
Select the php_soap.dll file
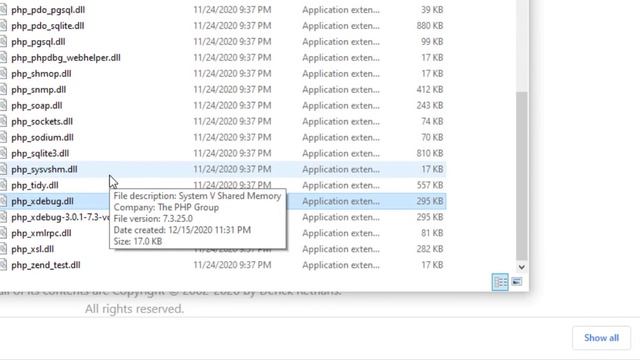tap(37, 105)
